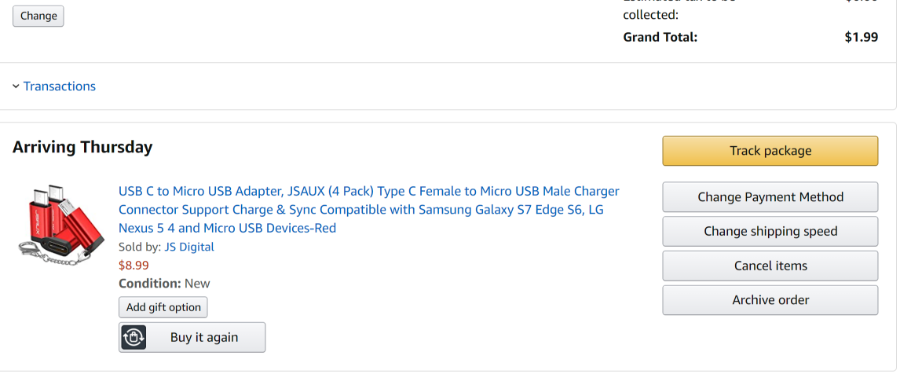Click the $8.99 item price
The width and height of the screenshot is (900, 374).
click(134, 265)
